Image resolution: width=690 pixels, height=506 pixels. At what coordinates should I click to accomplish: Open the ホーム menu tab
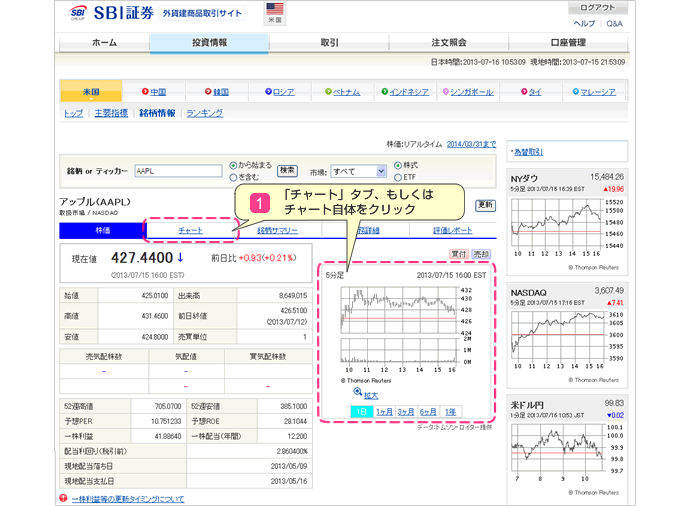(x=104, y=43)
